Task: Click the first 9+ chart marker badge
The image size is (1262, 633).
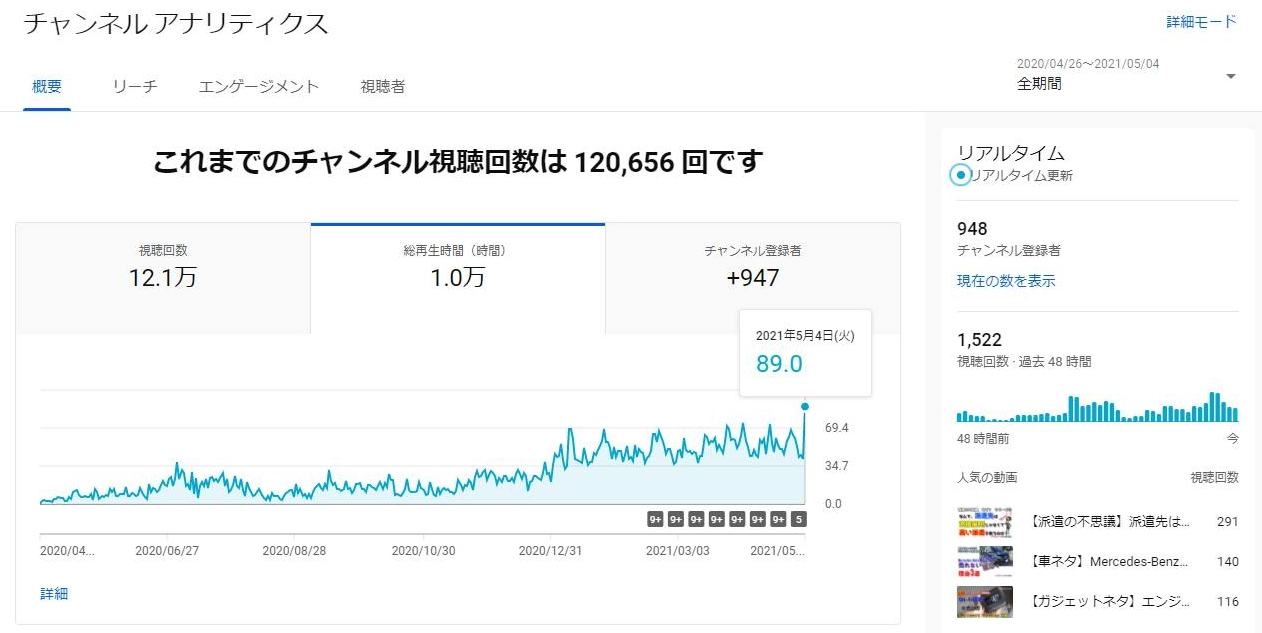Action: (x=655, y=519)
